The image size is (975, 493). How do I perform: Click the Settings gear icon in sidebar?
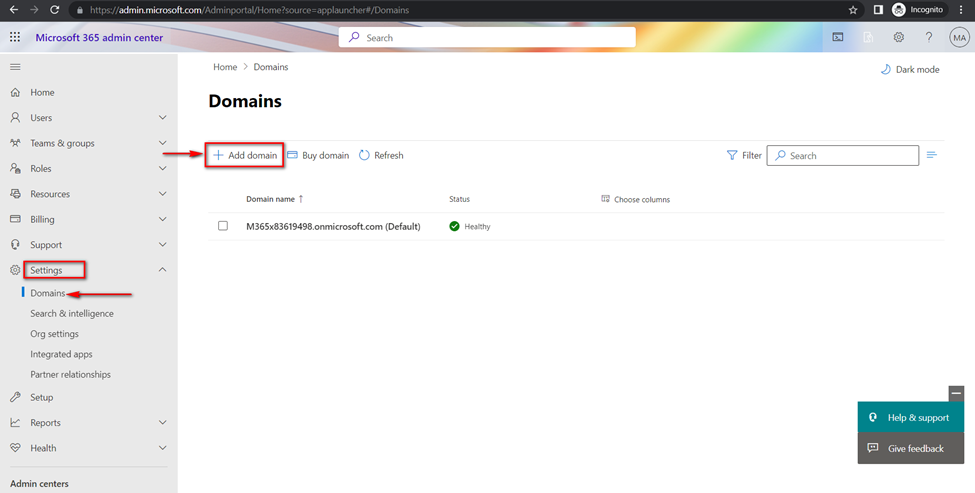16,270
